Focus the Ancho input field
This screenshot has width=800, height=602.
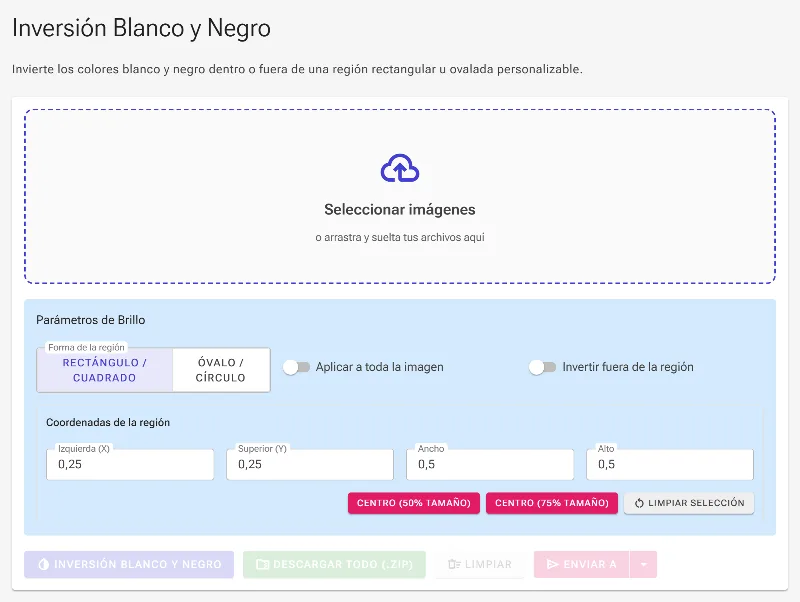pyautogui.click(x=490, y=464)
